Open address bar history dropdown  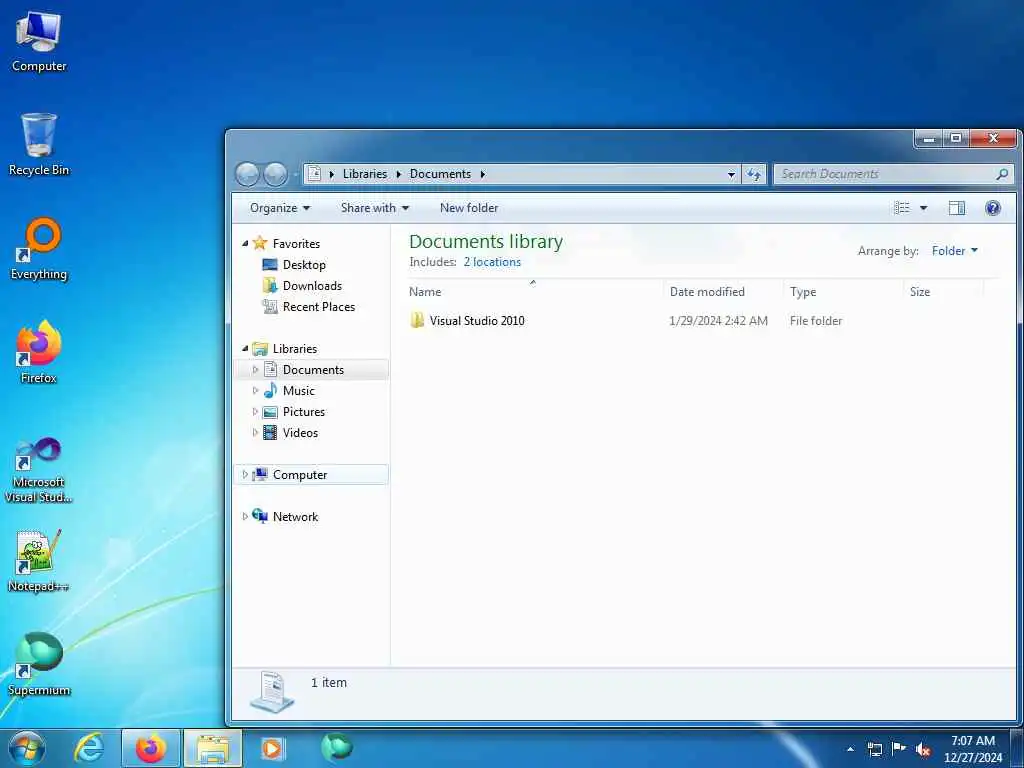731,174
